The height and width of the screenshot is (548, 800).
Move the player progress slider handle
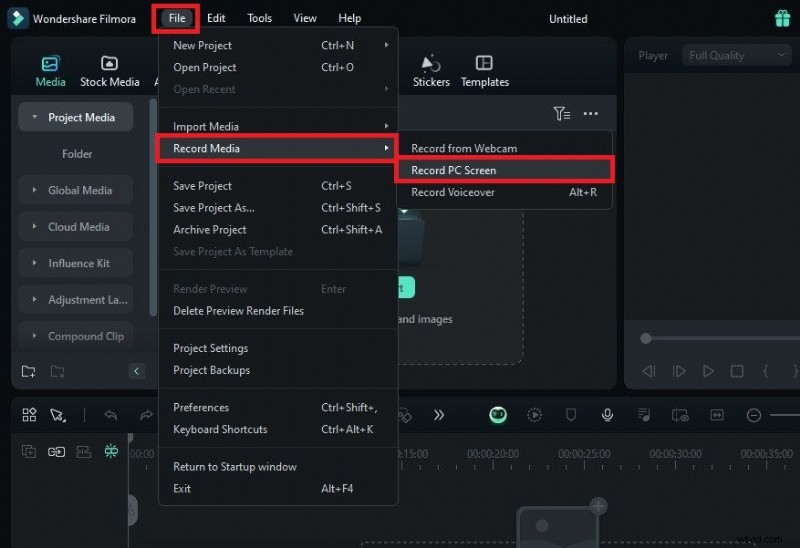(645, 338)
